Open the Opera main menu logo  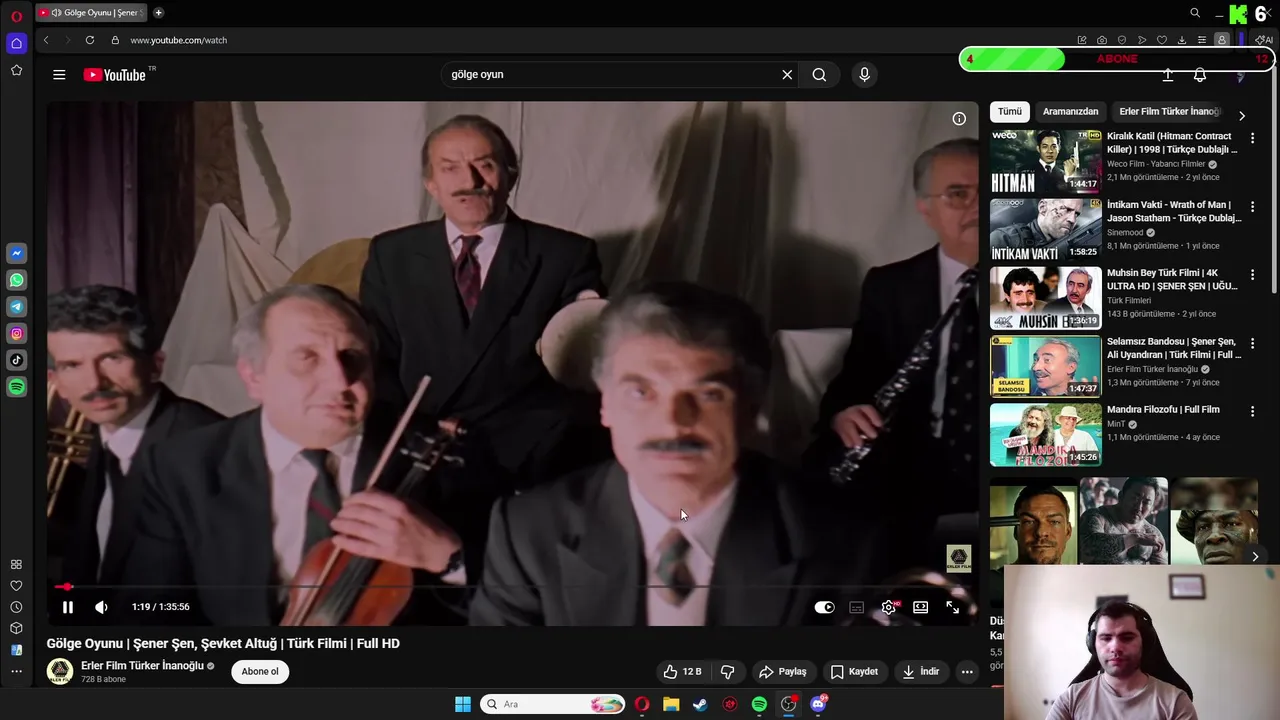click(x=16, y=16)
